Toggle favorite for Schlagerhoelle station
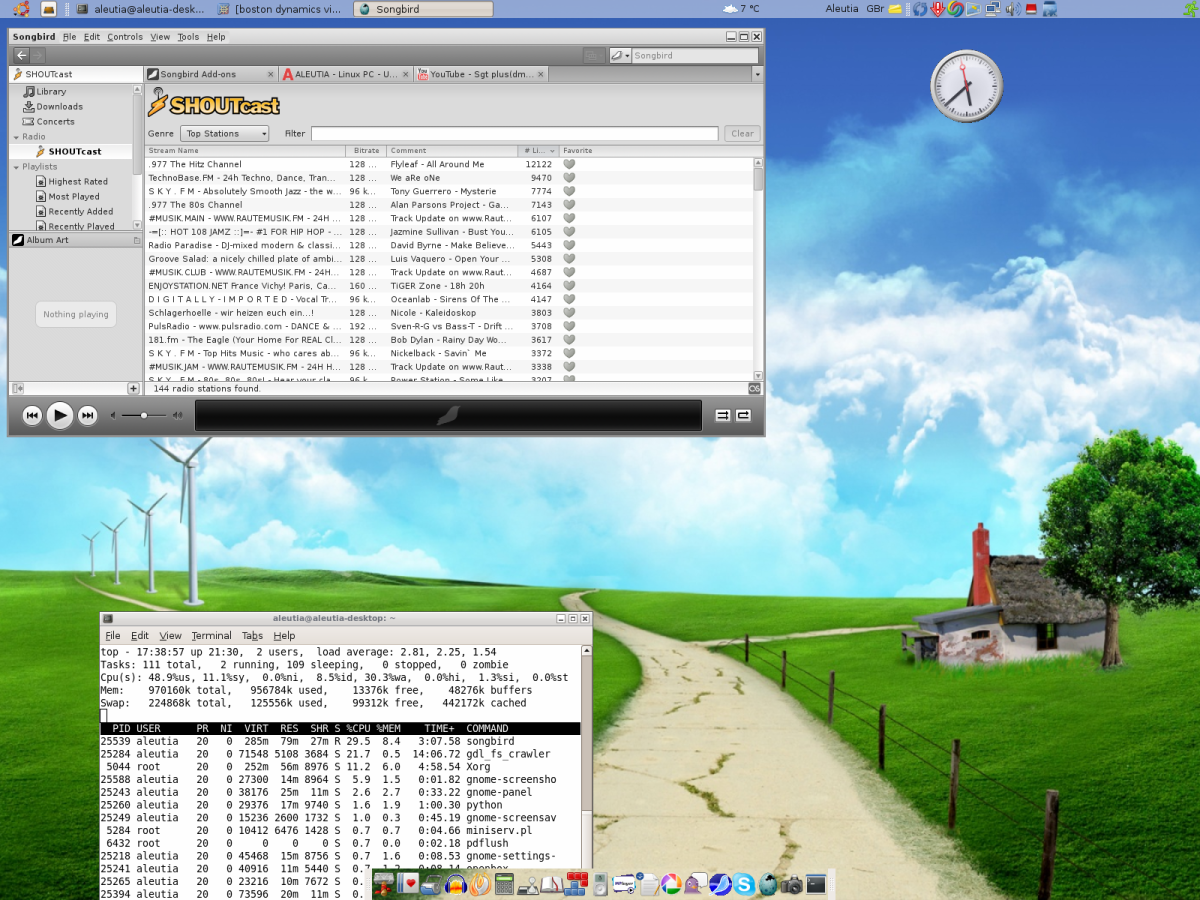1200x900 pixels. [569, 313]
